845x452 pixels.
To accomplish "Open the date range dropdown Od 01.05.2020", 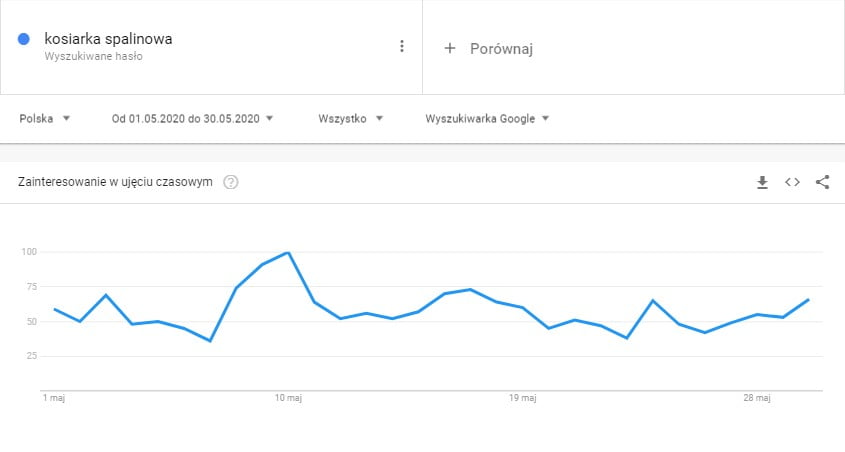I will point(192,119).
